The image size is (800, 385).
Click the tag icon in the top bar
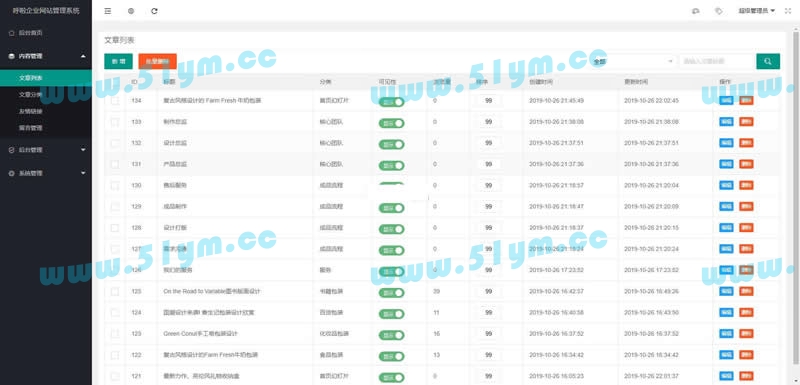(x=719, y=11)
